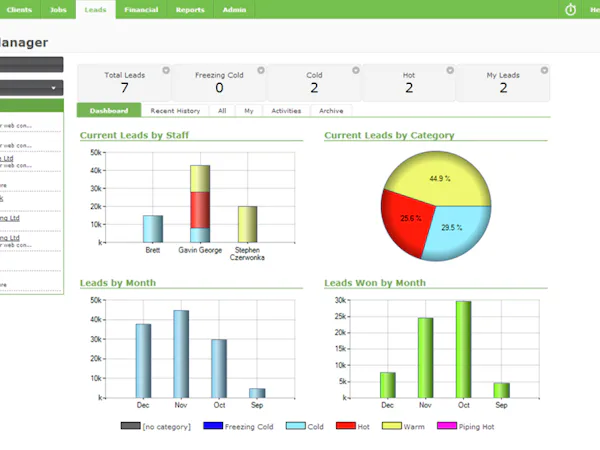
Task: Click the Leads Won by Month heading
Action: coord(375,283)
